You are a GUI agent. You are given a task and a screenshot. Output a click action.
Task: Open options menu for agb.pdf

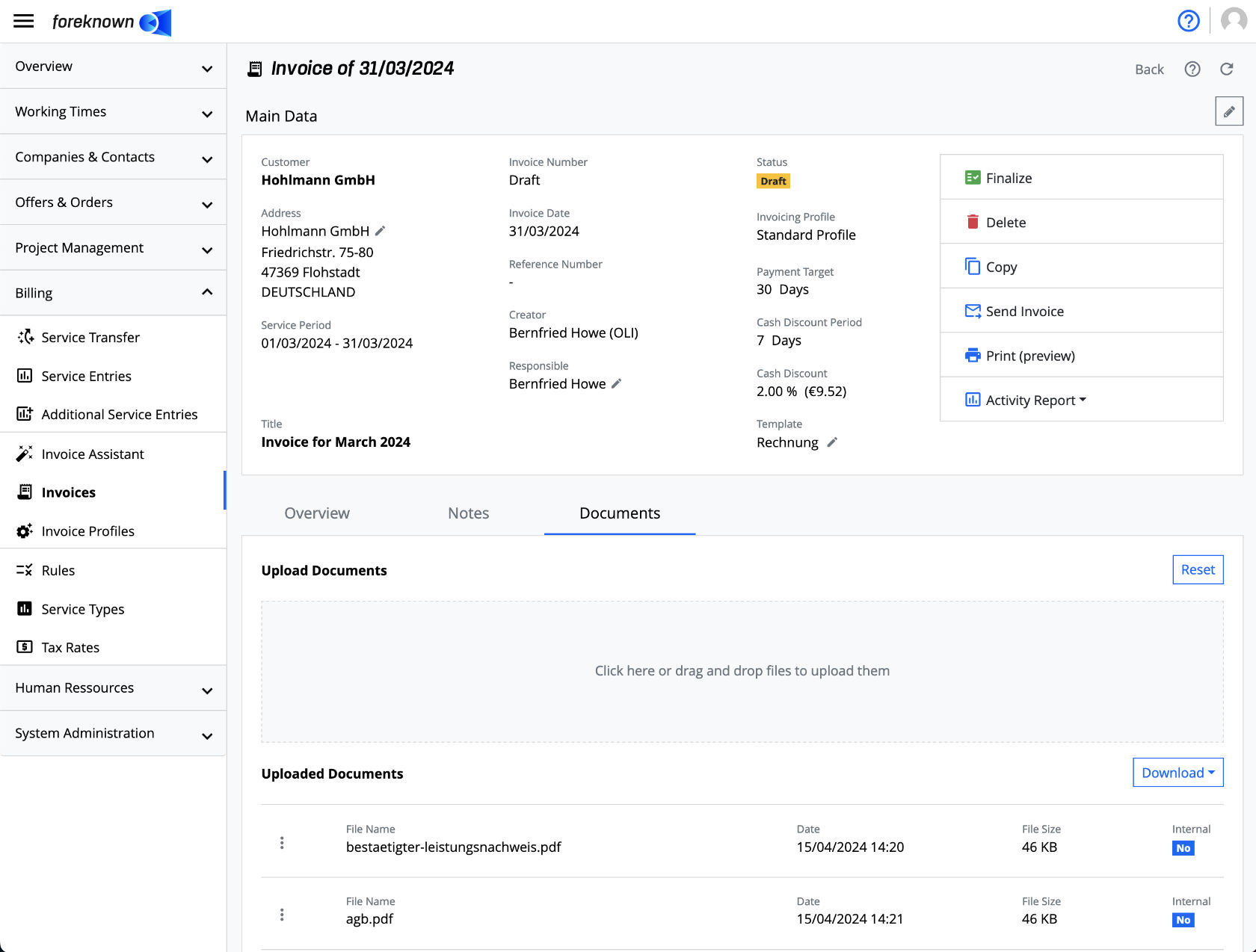pos(282,915)
